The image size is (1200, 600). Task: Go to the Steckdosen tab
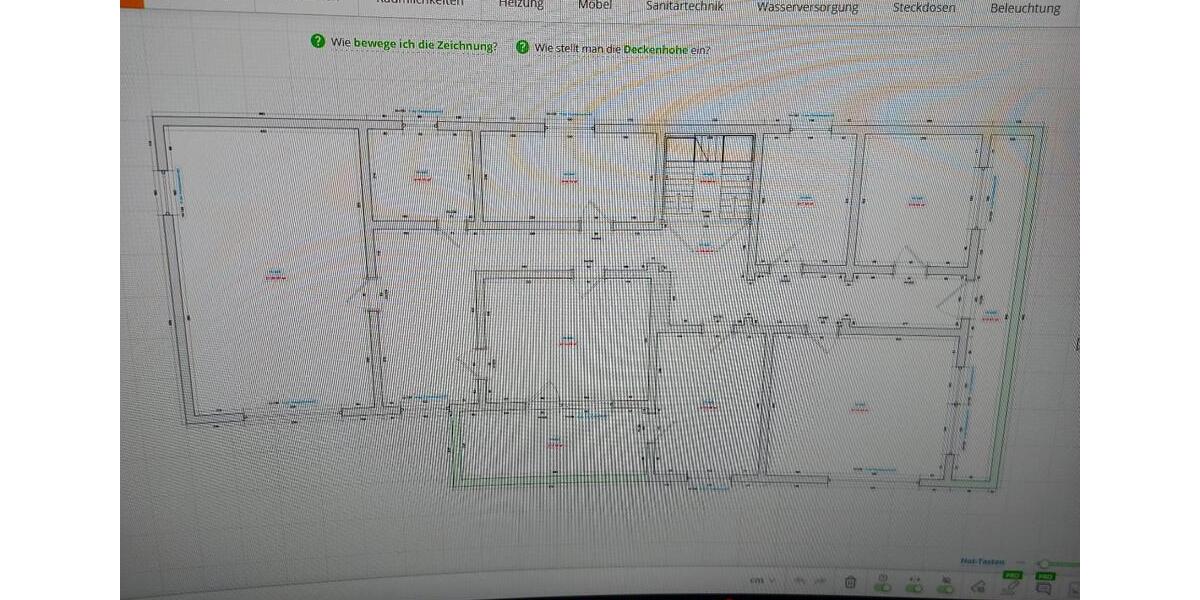coord(924,8)
